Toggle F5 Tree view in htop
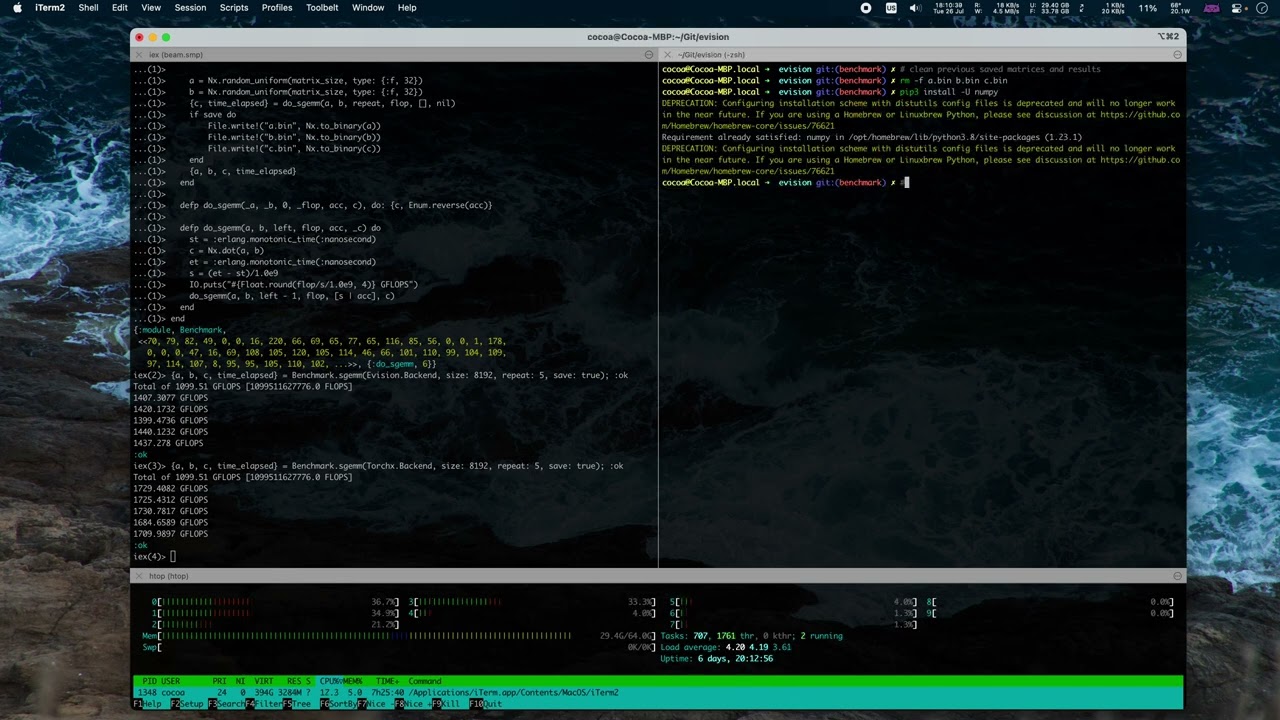The width and height of the screenshot is (1280, 720). pos(299,704)
